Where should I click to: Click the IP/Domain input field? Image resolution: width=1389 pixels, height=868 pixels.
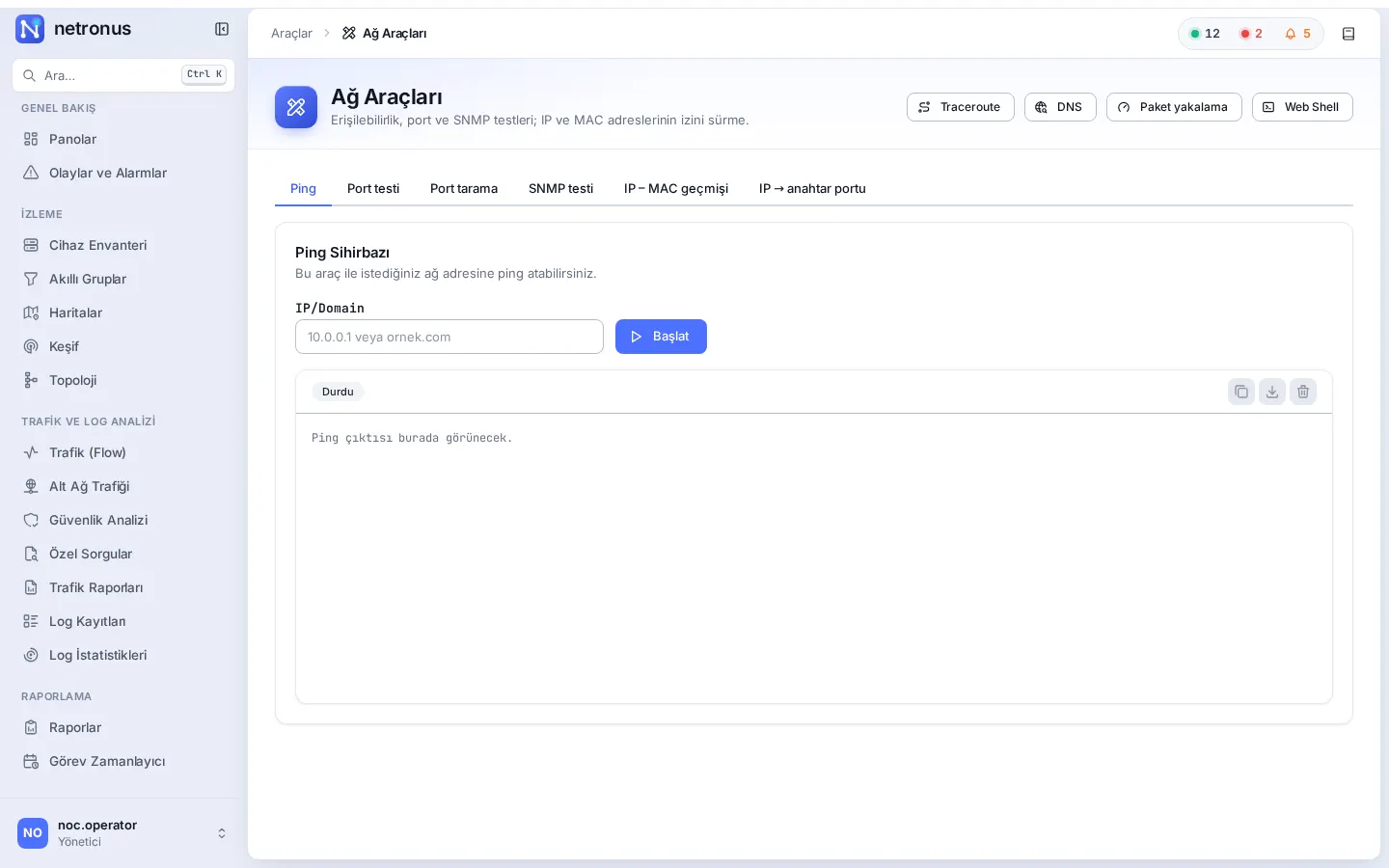pos(449,337)
